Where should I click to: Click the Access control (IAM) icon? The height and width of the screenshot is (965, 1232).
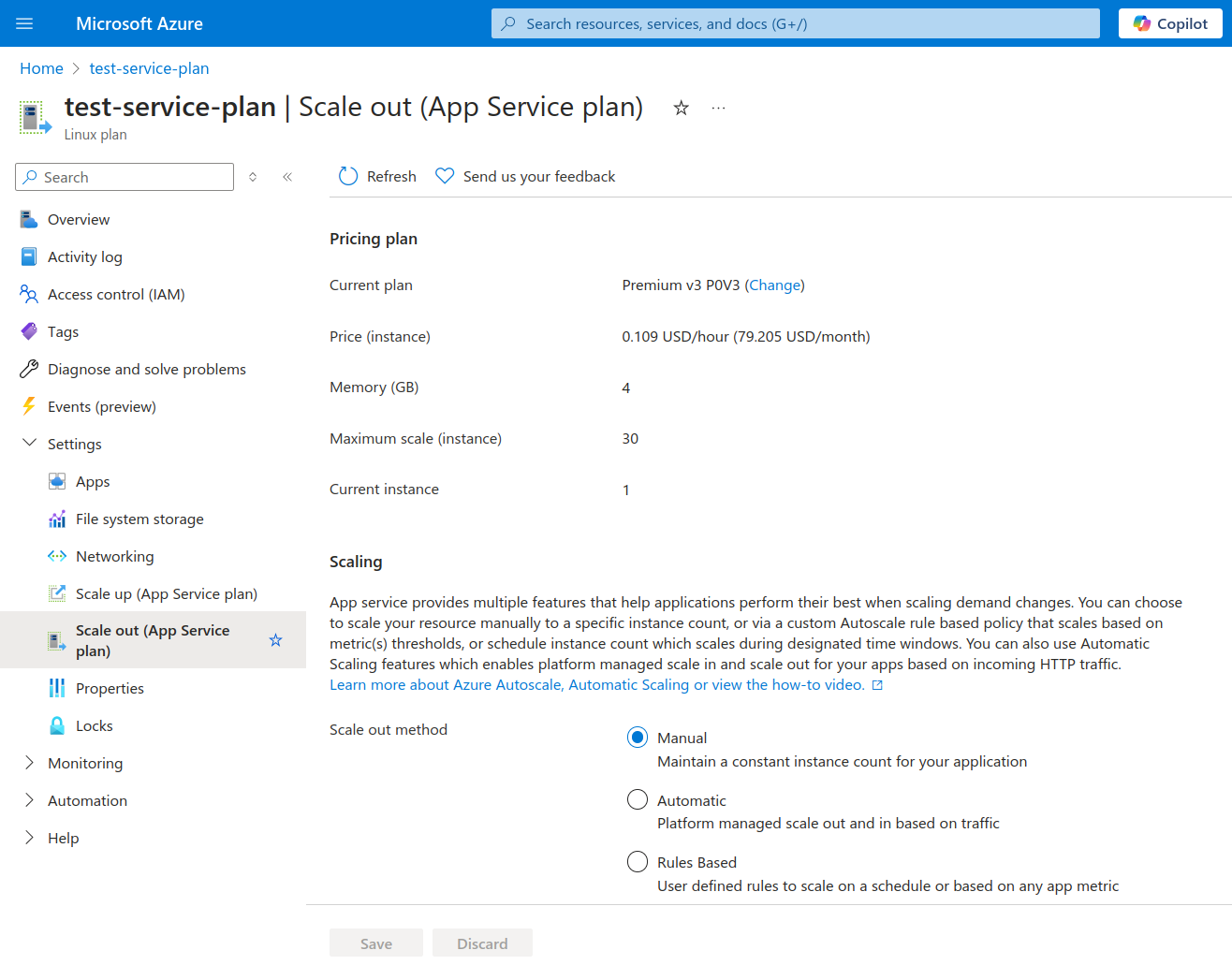[29, 294]
